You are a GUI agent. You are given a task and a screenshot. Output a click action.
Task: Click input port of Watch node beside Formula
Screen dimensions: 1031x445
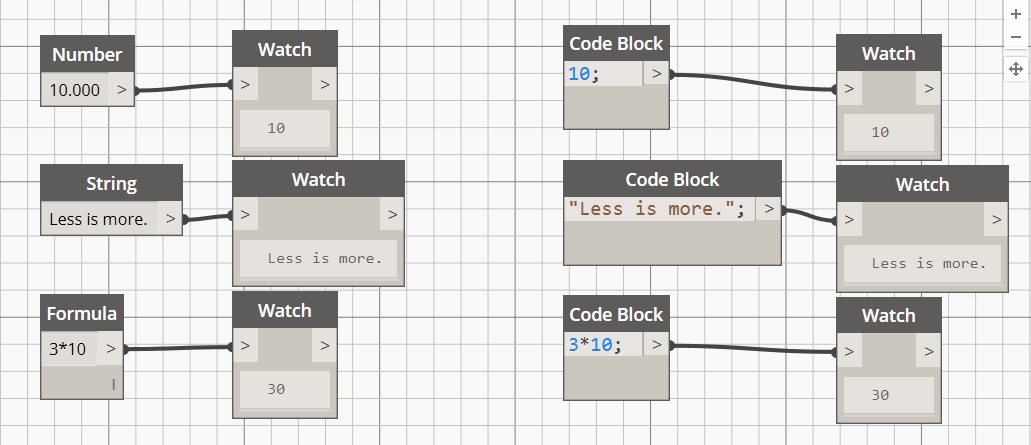(x=245, y=346)
